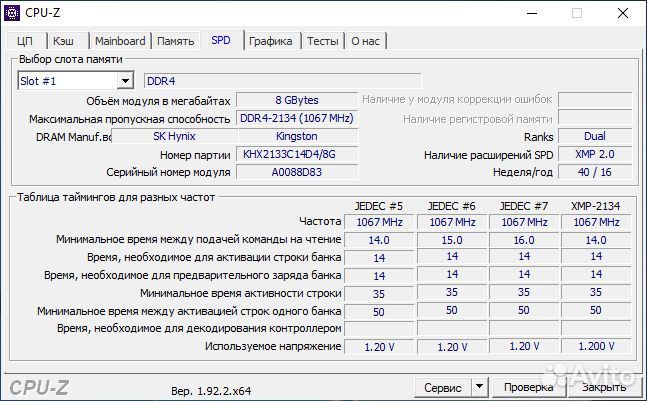Switch to the Кэш tab
647x401 pixels.
click(64, 41)
